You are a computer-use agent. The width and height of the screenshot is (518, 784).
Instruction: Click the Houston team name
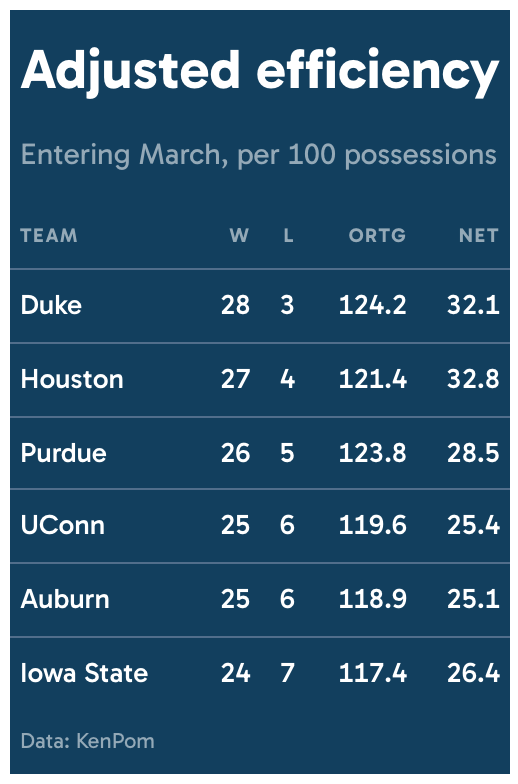pos(72,379)
